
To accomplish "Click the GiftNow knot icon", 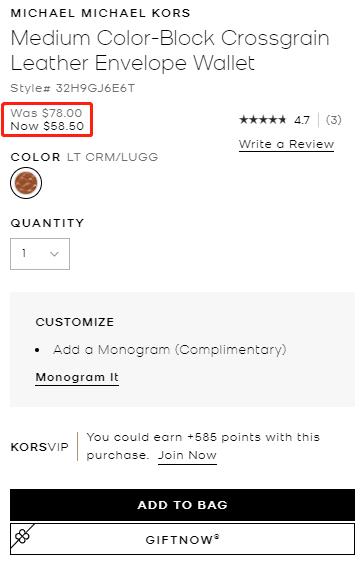I will [x=22, y=537].
